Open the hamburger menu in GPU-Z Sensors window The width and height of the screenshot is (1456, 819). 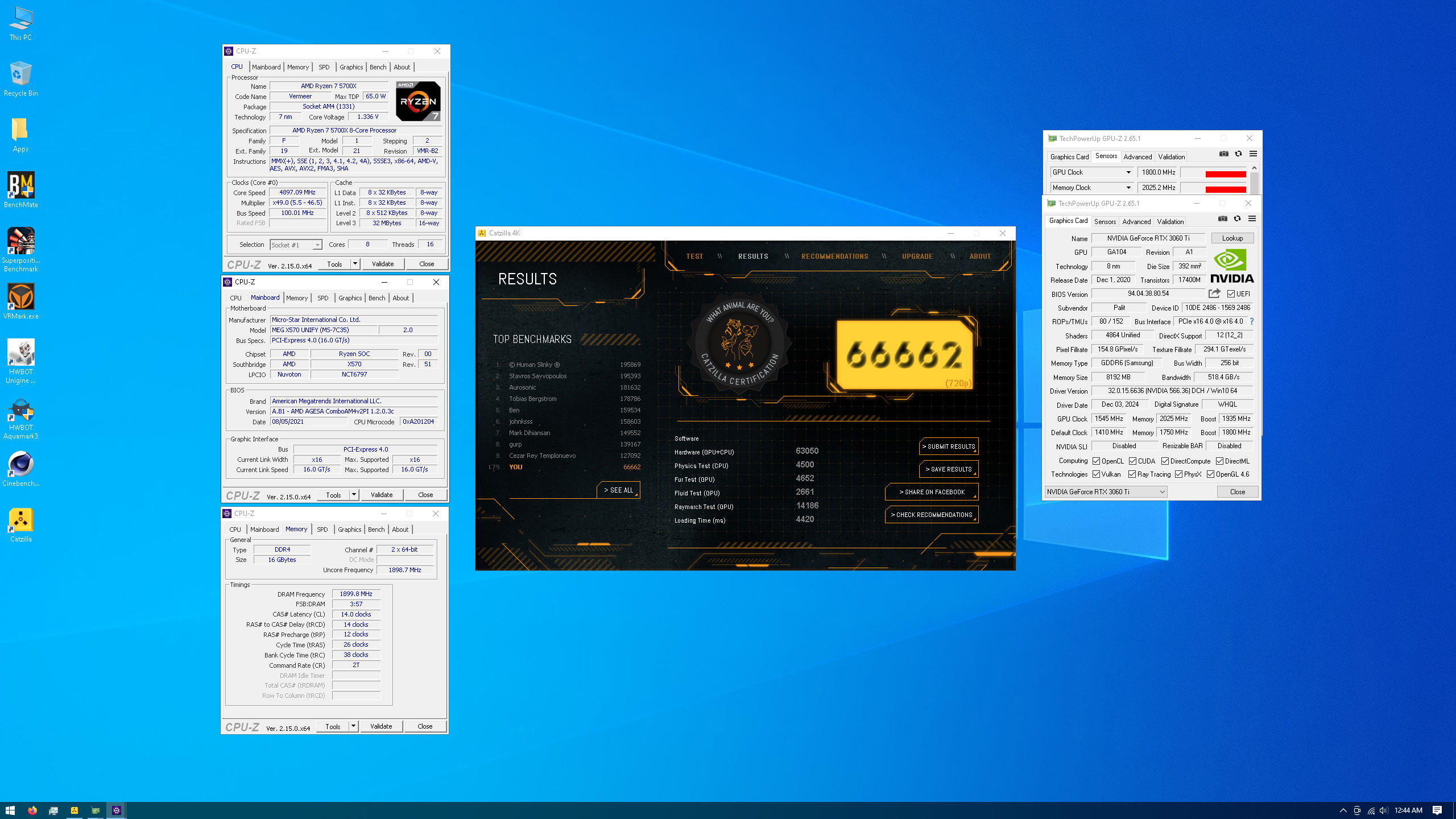(x=1253, y=154)
